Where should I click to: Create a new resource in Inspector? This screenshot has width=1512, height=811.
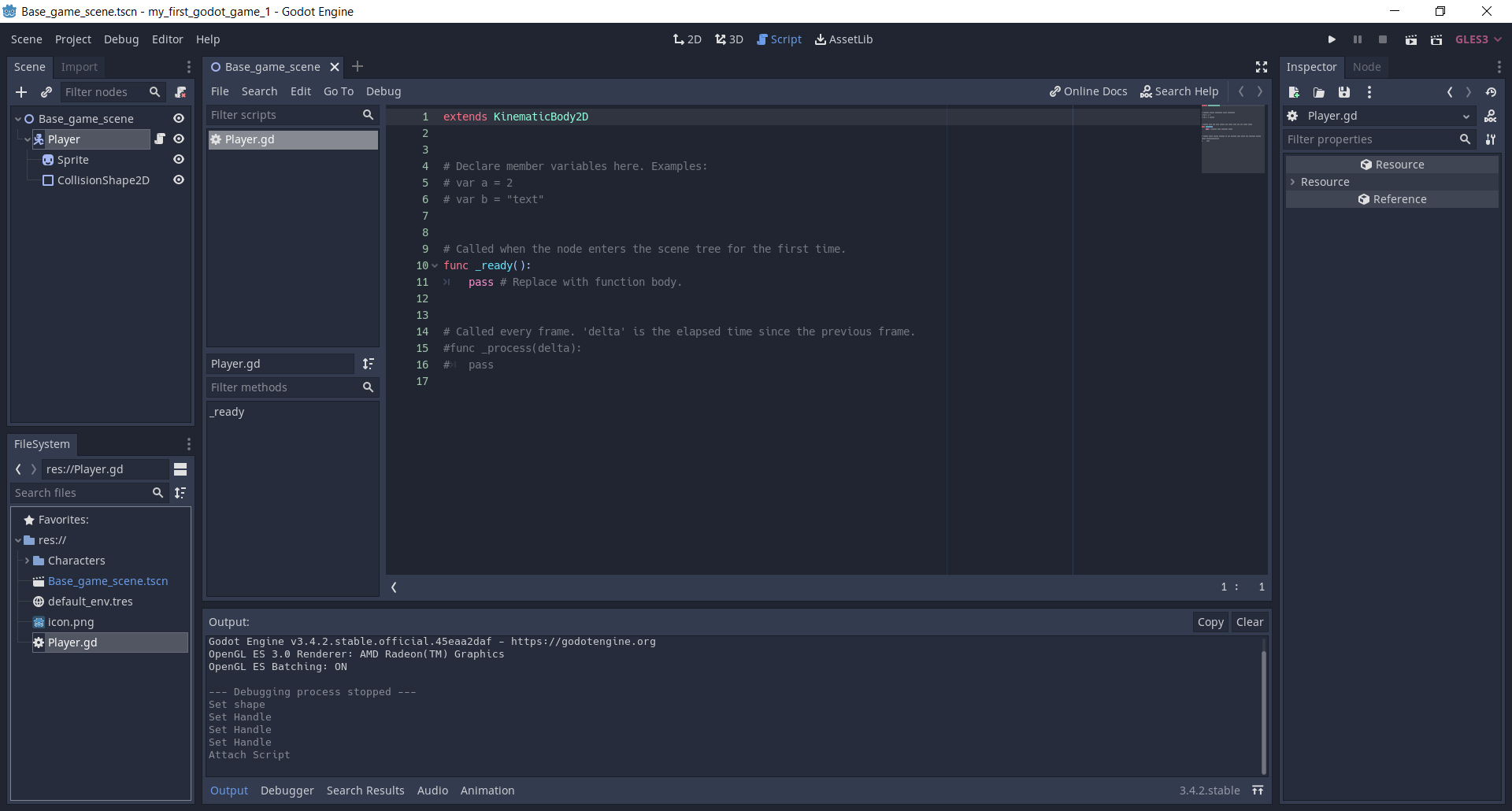[x=1294, y=92]
